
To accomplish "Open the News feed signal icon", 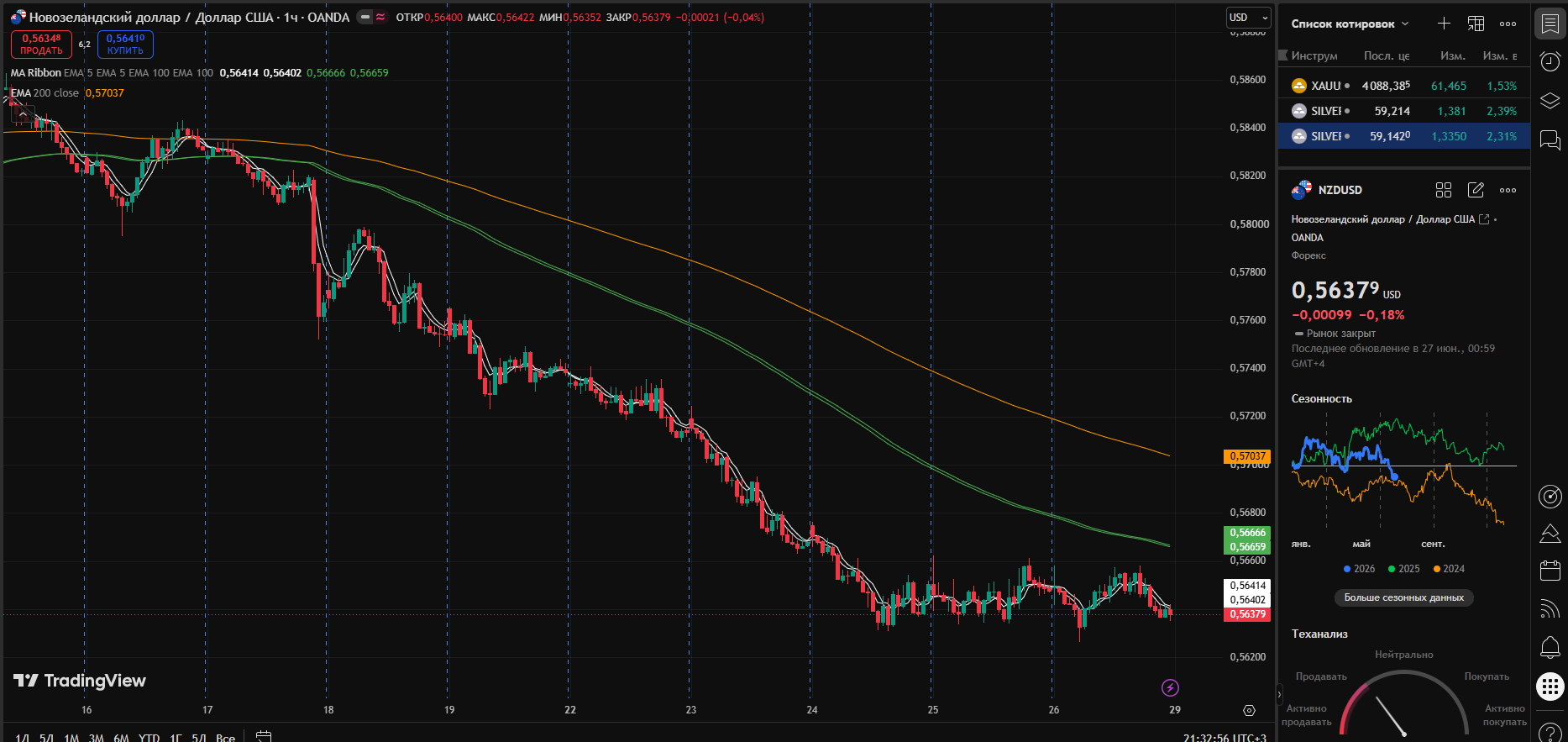I will (1550, 609).
